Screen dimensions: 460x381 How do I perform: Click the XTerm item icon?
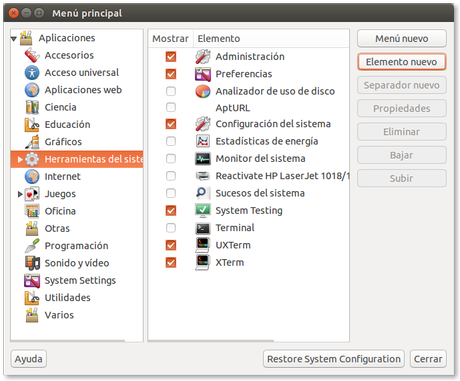click(203, 263)
